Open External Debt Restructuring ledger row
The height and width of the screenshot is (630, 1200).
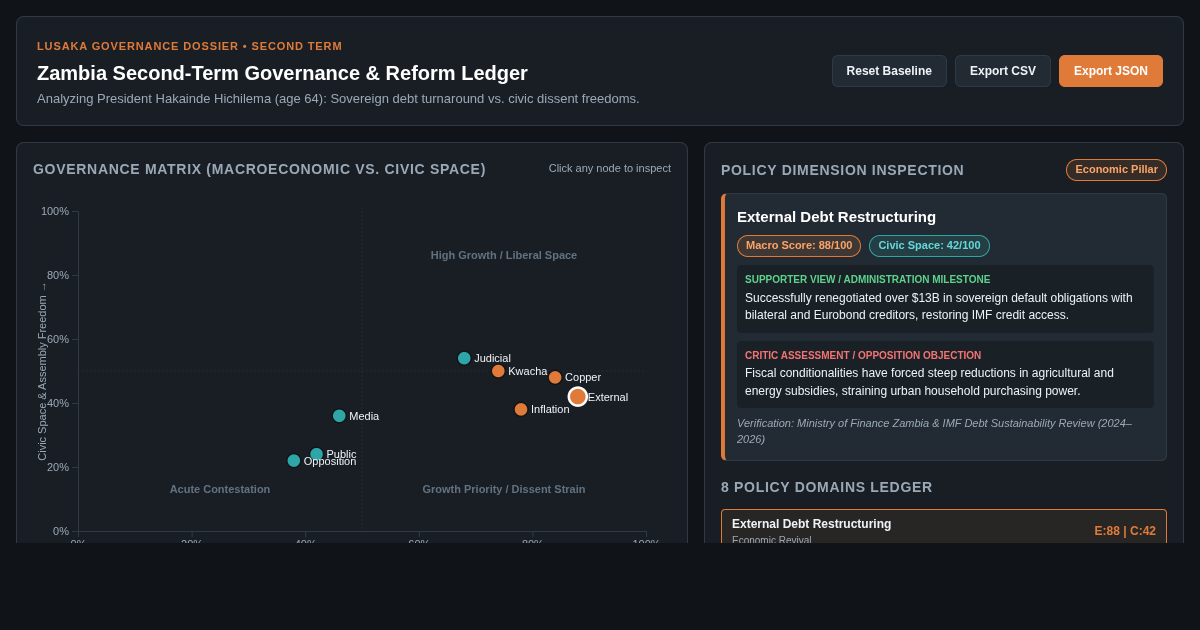tap(944, 527)
